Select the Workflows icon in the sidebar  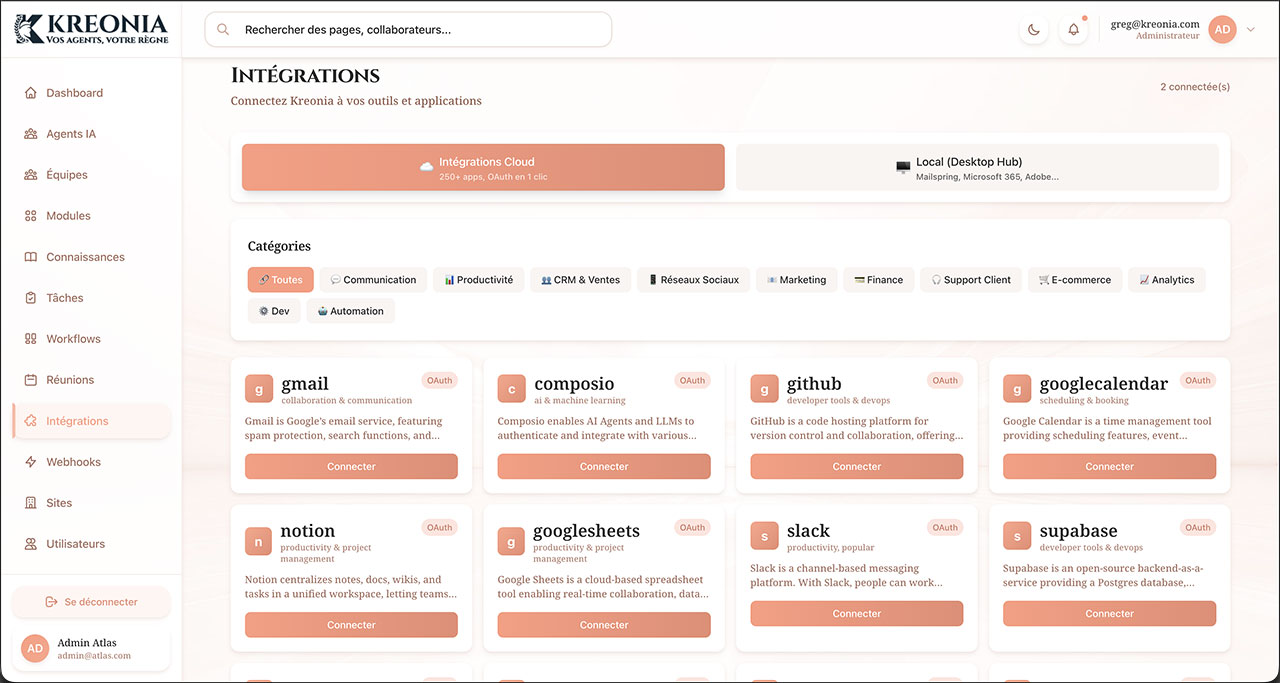(29, 338)
